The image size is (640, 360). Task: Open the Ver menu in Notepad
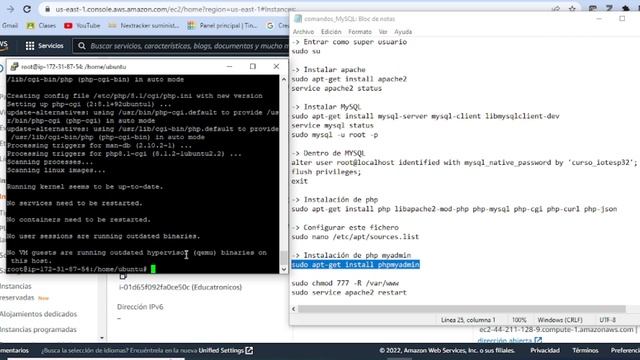[x=382, y=31]
